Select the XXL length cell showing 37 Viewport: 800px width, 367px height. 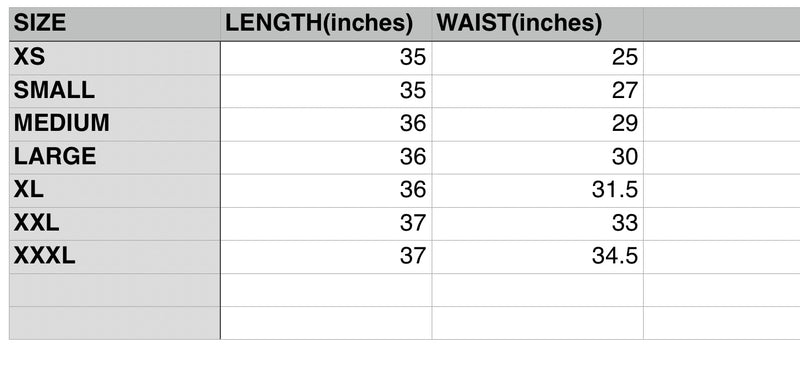(x=326, y=224)
